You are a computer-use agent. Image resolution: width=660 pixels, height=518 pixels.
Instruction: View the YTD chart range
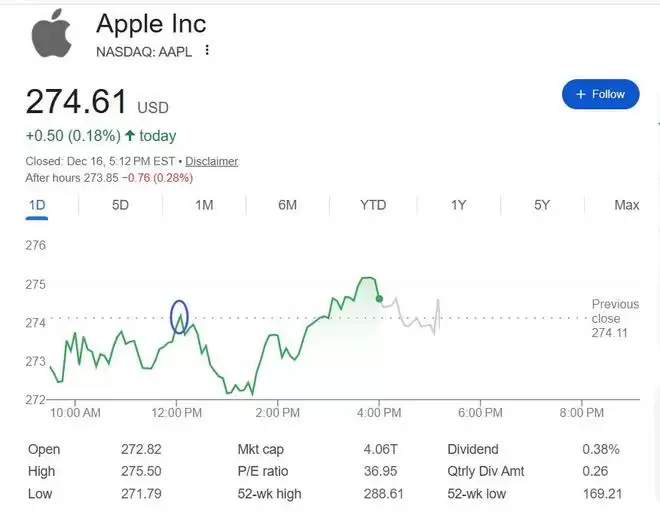click(373, 205)
